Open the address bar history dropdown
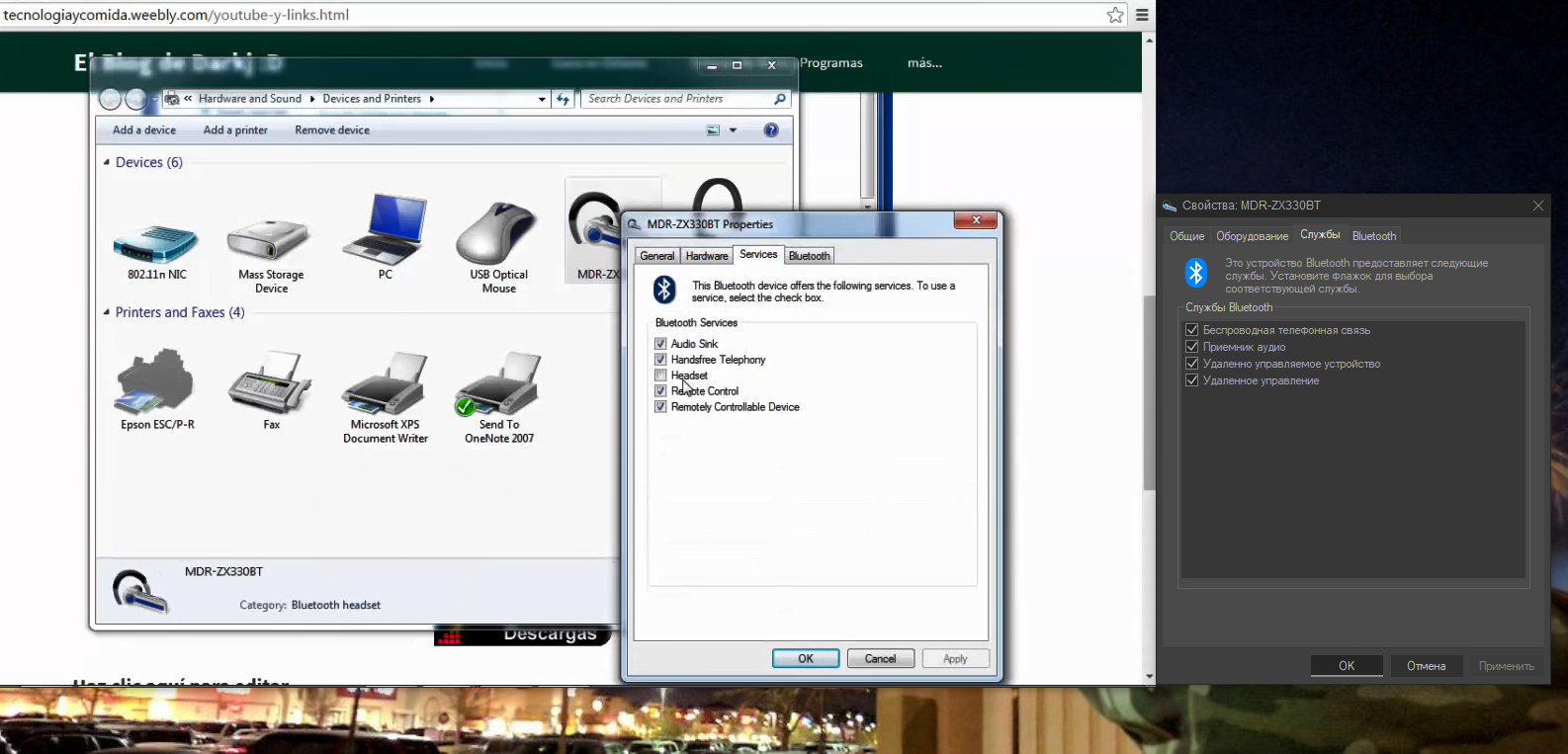This screenshot has width=1568, height=754. [542, 99]
